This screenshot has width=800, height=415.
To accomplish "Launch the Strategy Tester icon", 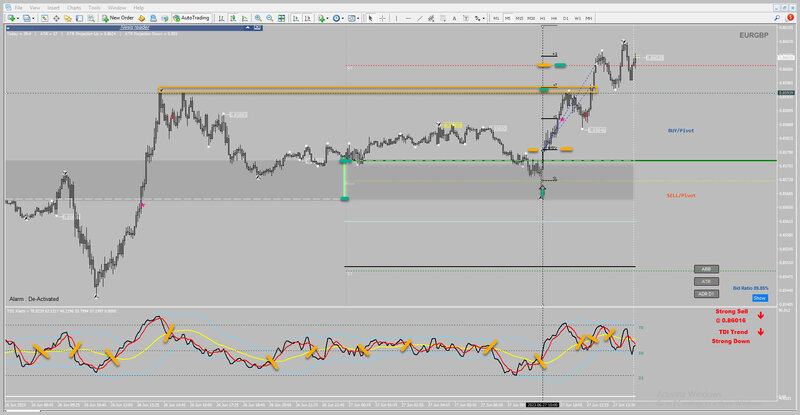I will coord(91,18).
